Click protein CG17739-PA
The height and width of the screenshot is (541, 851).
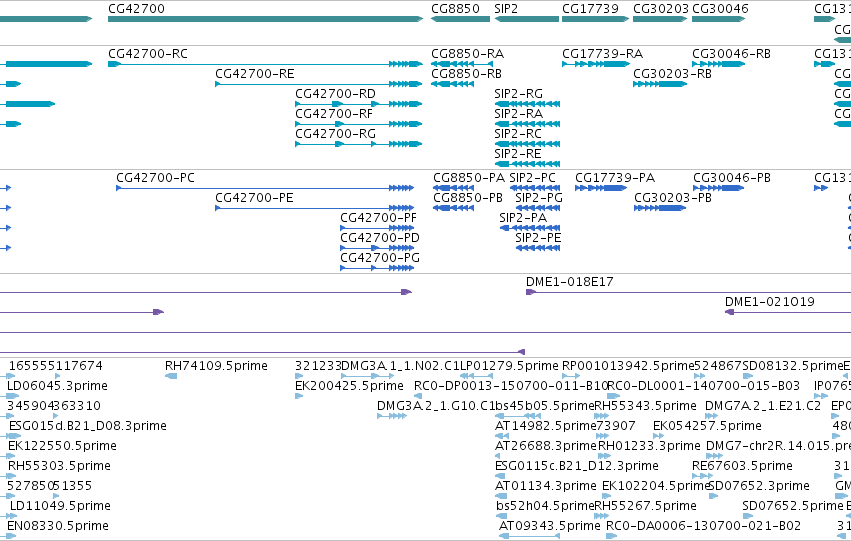click(x=601, y=188)
